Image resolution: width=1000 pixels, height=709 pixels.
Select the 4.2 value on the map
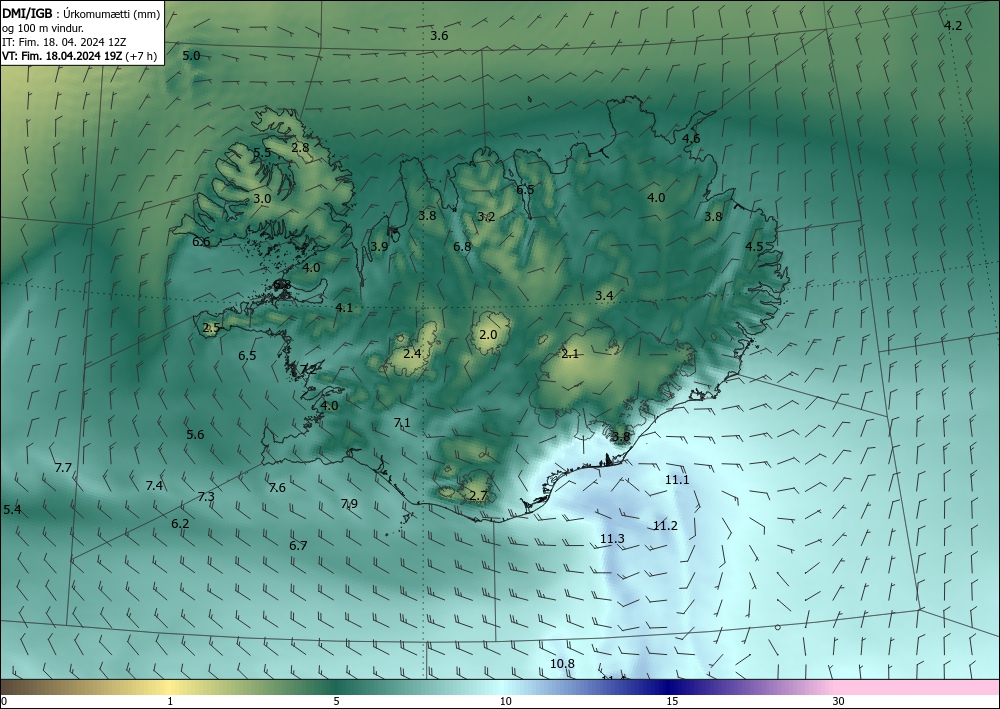tap(952, 26)
